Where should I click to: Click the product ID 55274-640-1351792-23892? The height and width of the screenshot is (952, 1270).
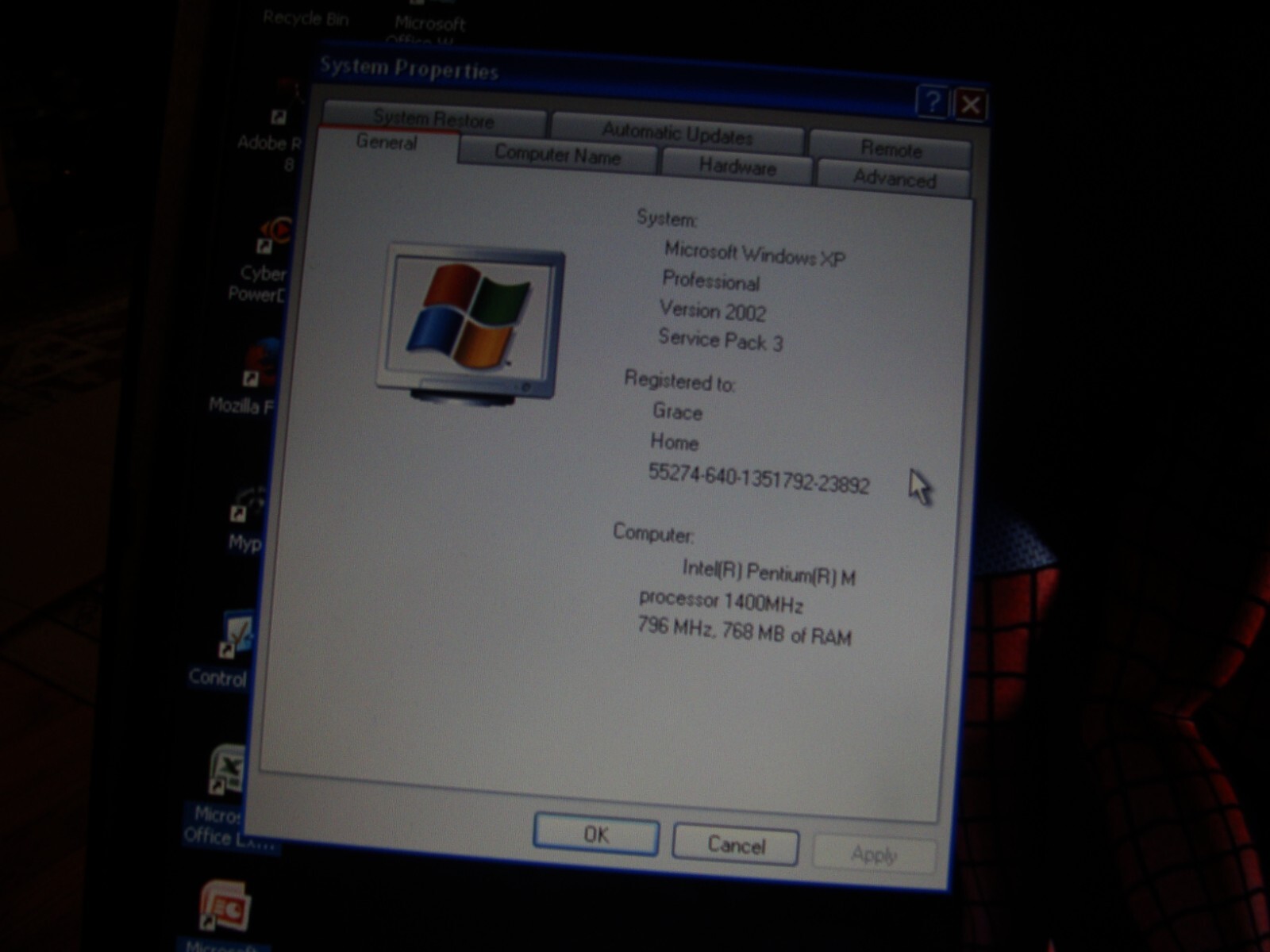pos(759,478)
